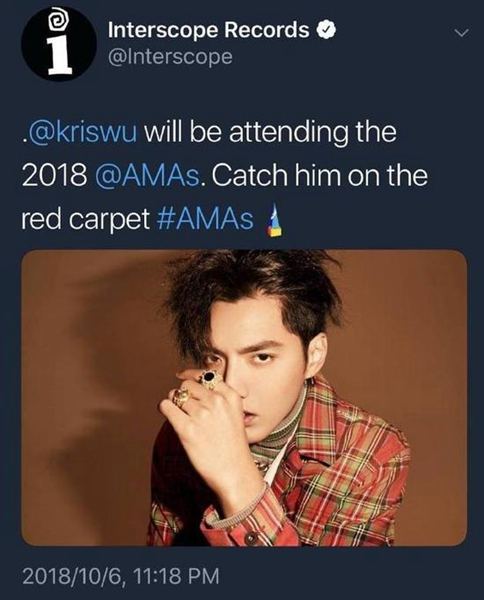The width and height of the screenshot is (484, 600).
Task: Visit the @Interscope handle
Action: 170,57
